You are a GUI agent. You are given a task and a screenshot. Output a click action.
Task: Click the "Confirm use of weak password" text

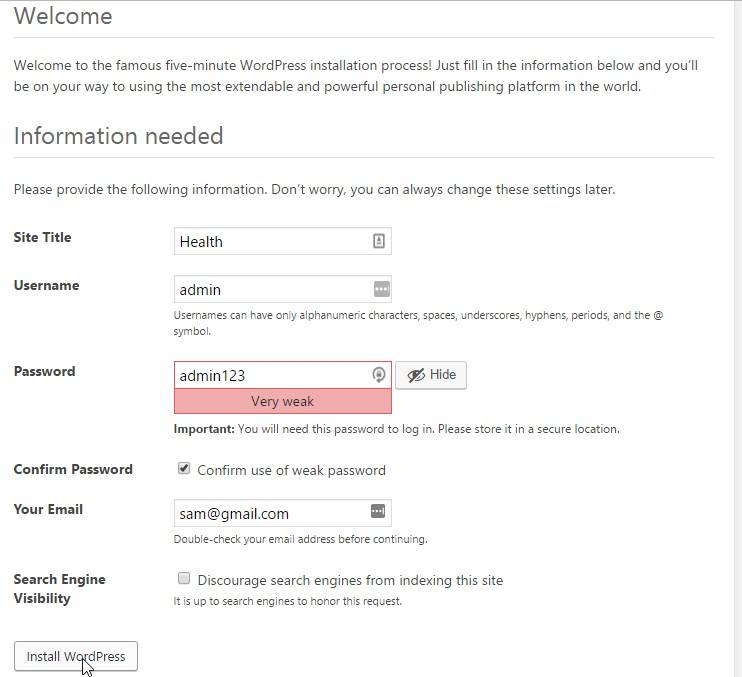click(291, 470)
